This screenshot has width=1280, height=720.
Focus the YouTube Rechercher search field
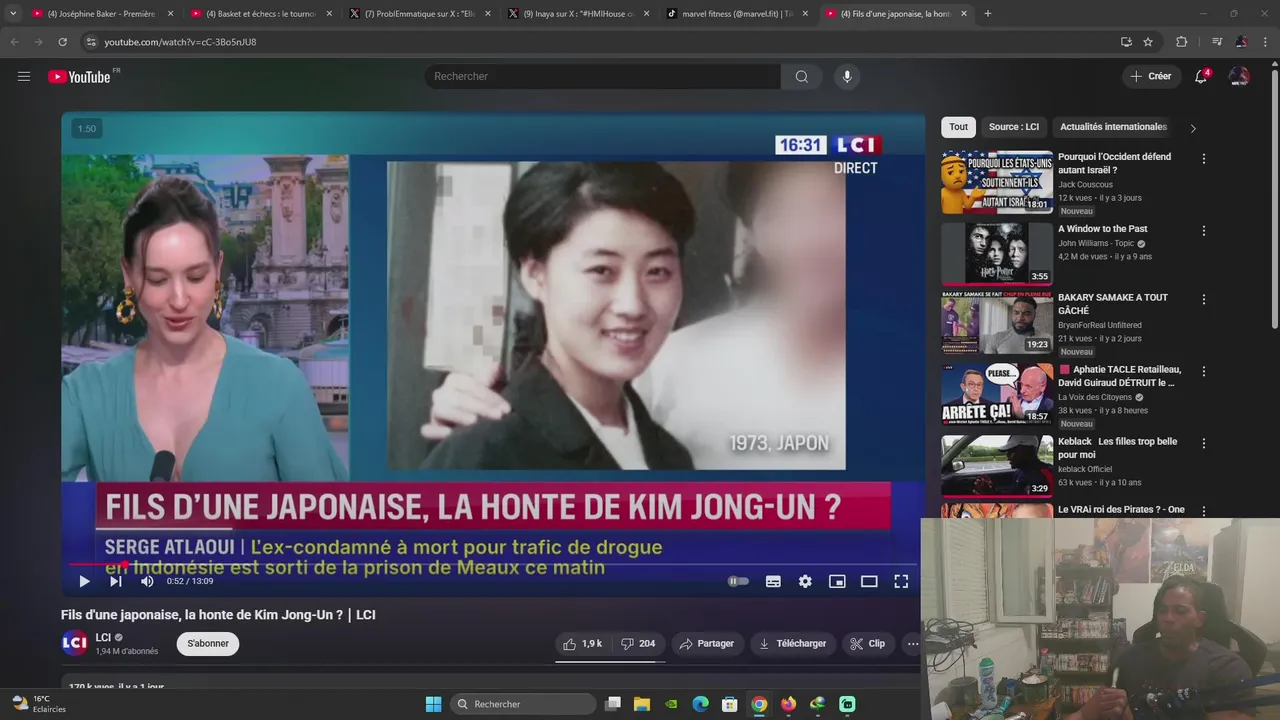[603, 77]
